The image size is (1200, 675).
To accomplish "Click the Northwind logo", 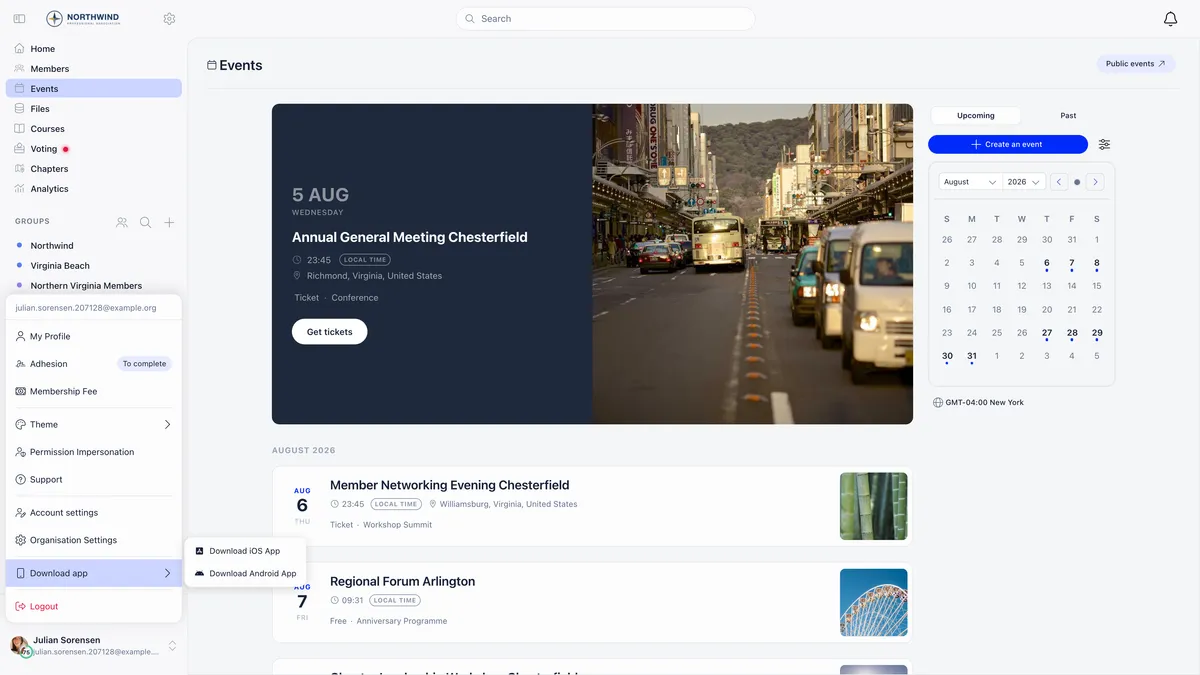I will 84,19.
